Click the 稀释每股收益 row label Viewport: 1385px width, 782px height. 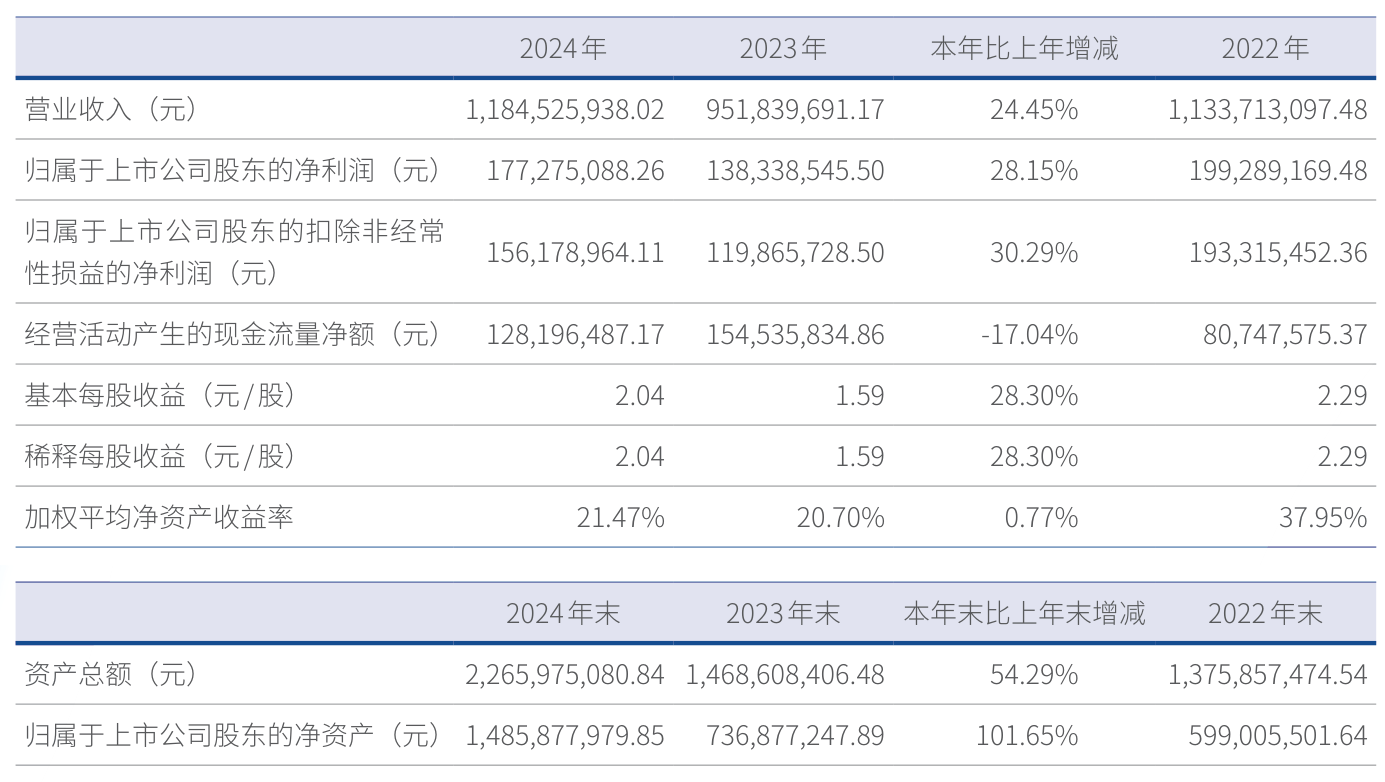pyautogui.click(x=161, y=457)
